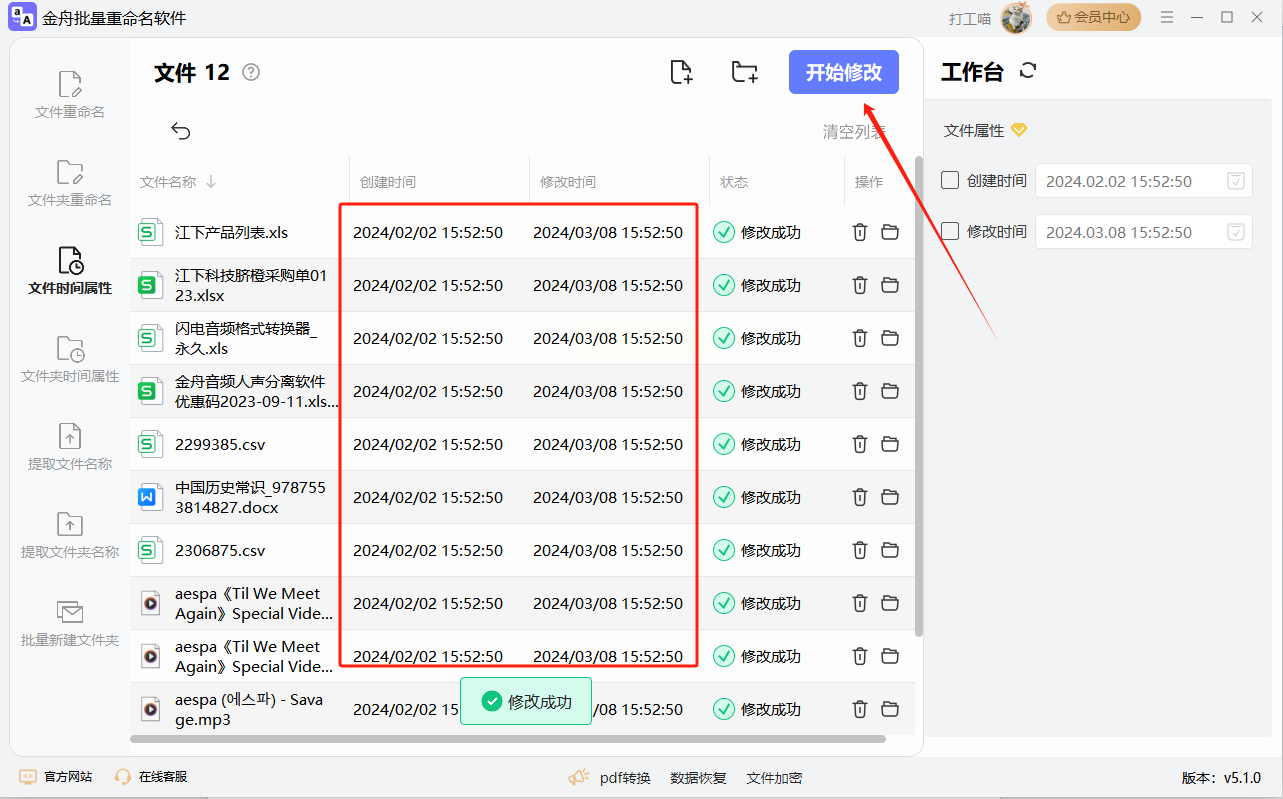The width and height of the screenshot is (1283, 799).
Task: Switch to 文件重命名 tab
Action: click(x=70, y=95)
